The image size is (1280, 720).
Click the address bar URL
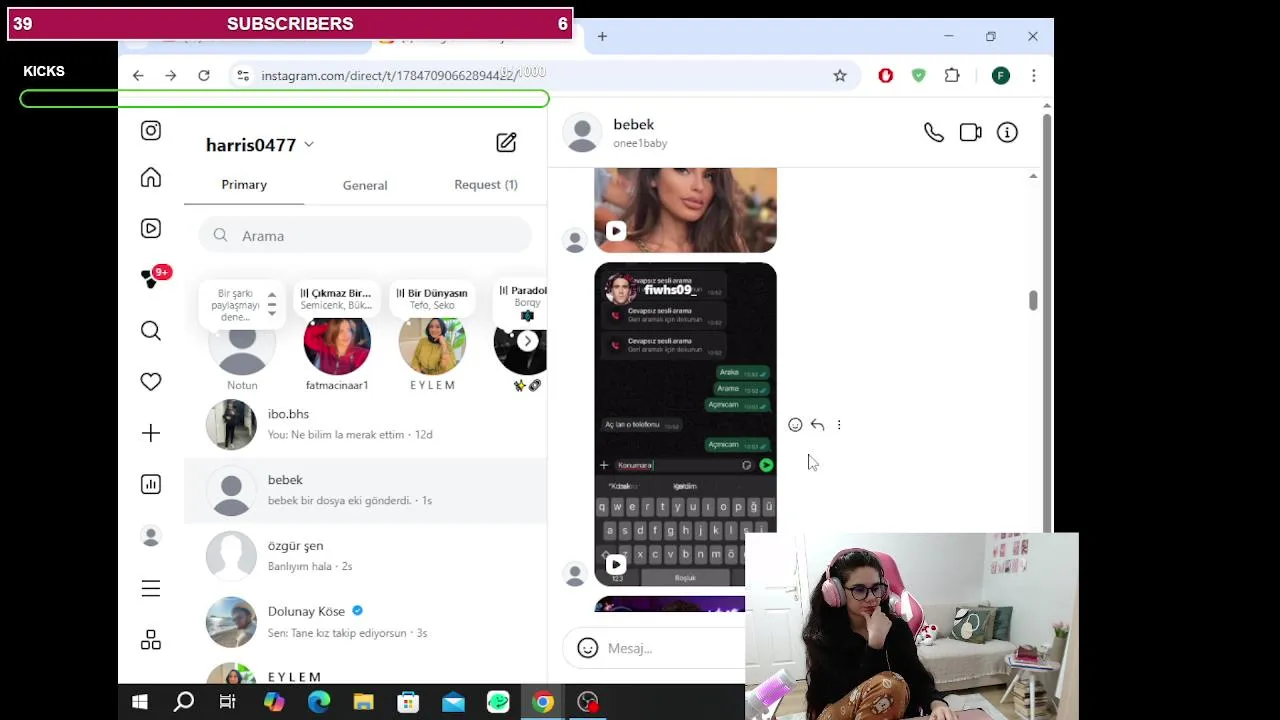pos(390,76)
